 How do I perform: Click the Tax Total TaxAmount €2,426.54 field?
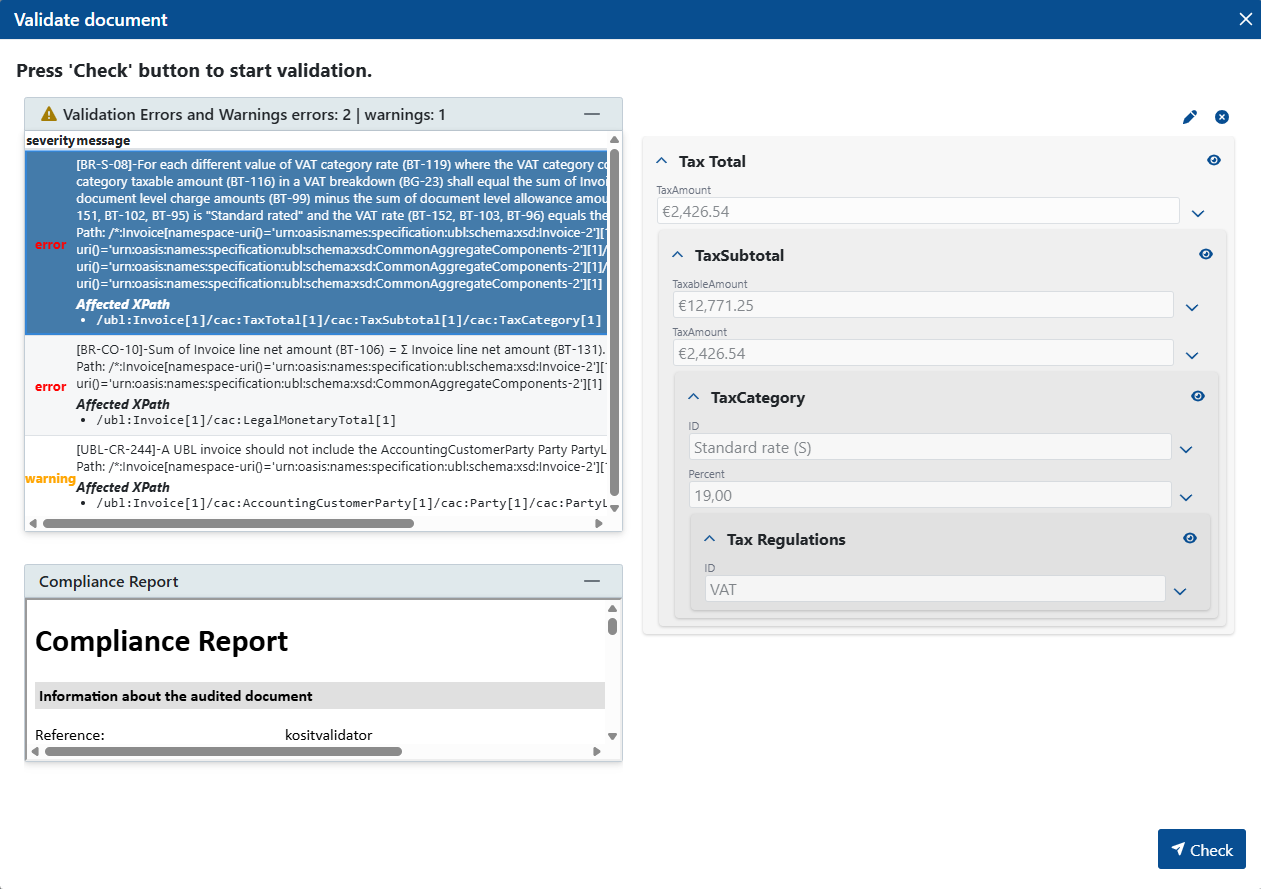coord(918,211)
